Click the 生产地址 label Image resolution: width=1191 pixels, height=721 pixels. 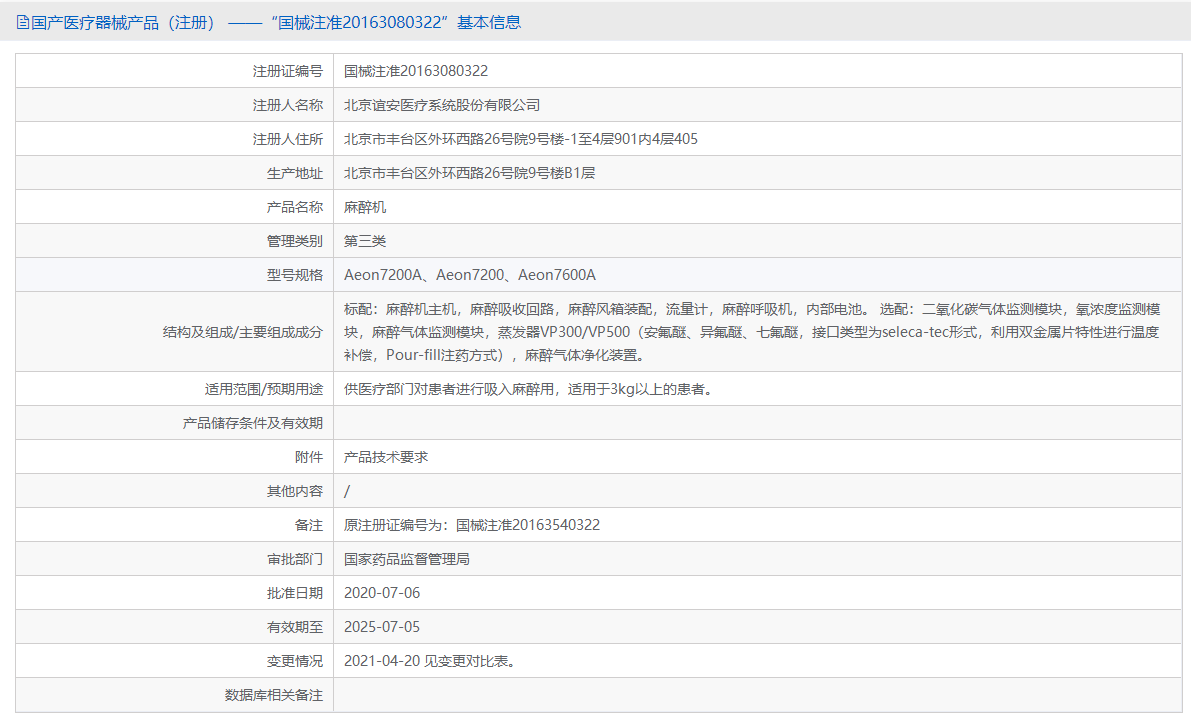[x=295, y=173]
